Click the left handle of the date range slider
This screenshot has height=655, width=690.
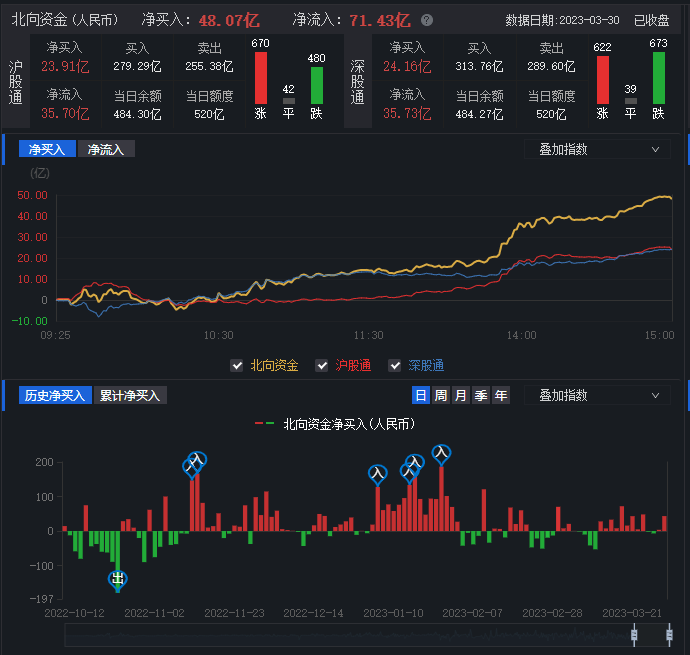634,635
